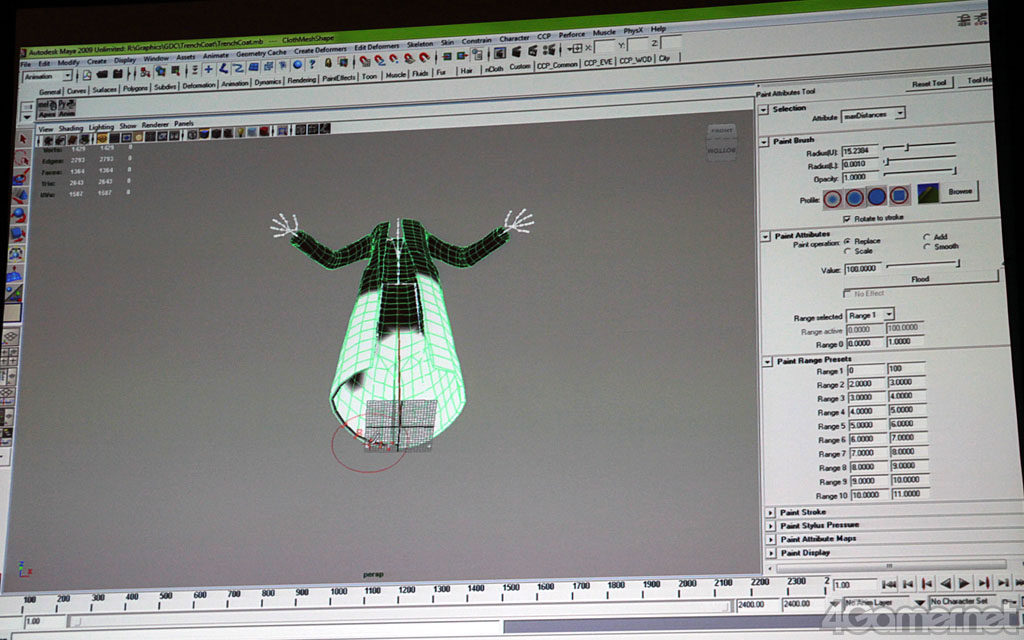The width and height of the screenshot is (1024, 640).
Task: Select the soft Gaussian brush profile
Action: pyautogui.click(x=833, y=197)
